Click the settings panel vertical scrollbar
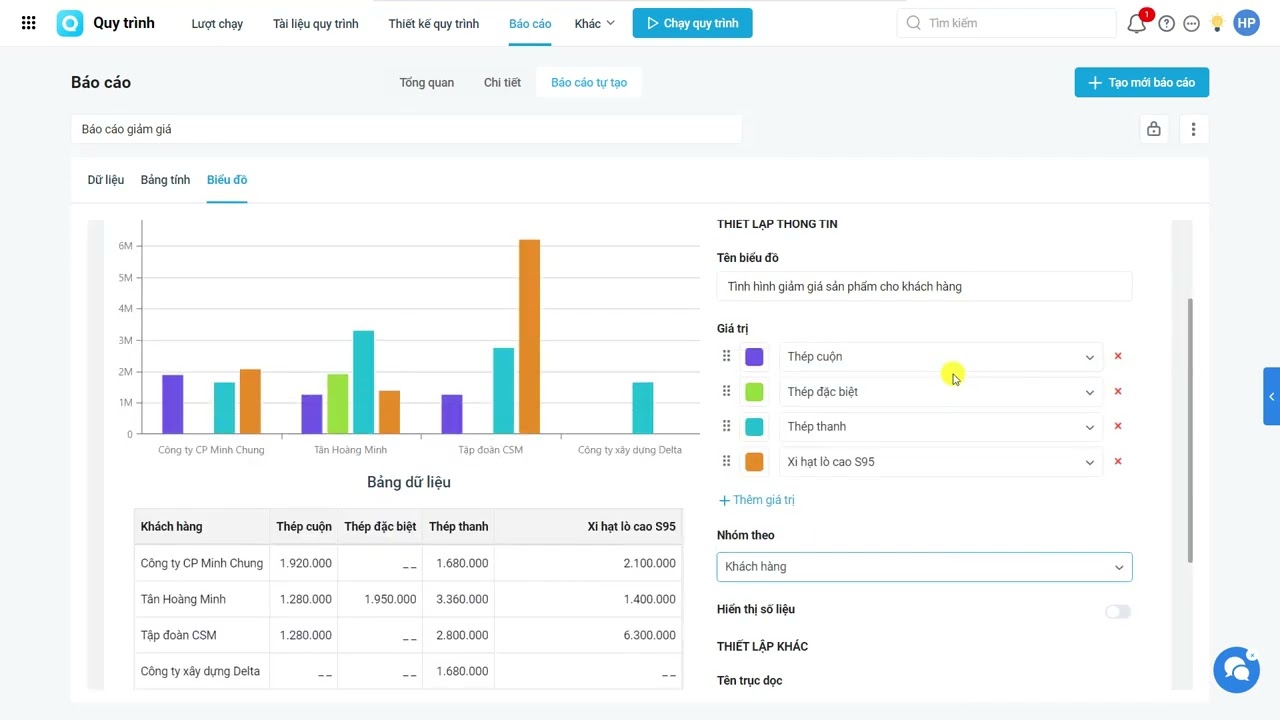The width and height of the screenshot is (1280, 720). tap(1189, 430)
